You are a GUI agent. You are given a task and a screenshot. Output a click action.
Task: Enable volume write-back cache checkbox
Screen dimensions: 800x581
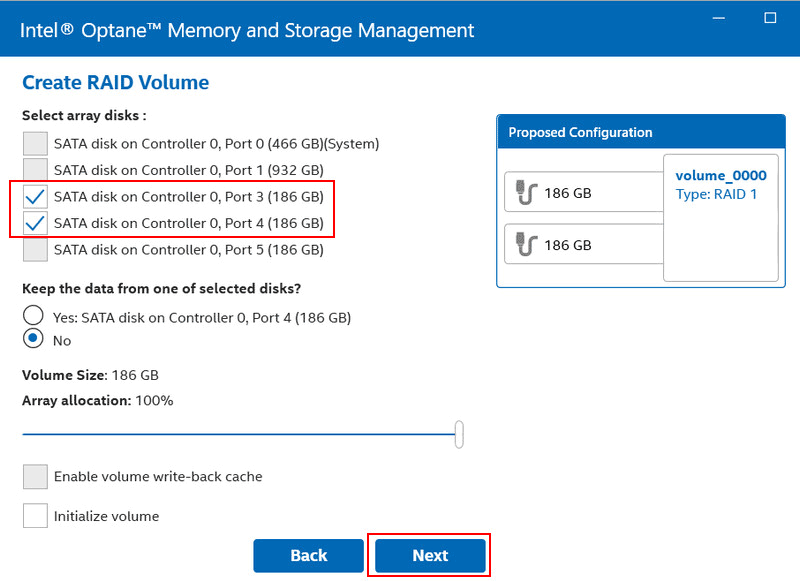[35, 476]
